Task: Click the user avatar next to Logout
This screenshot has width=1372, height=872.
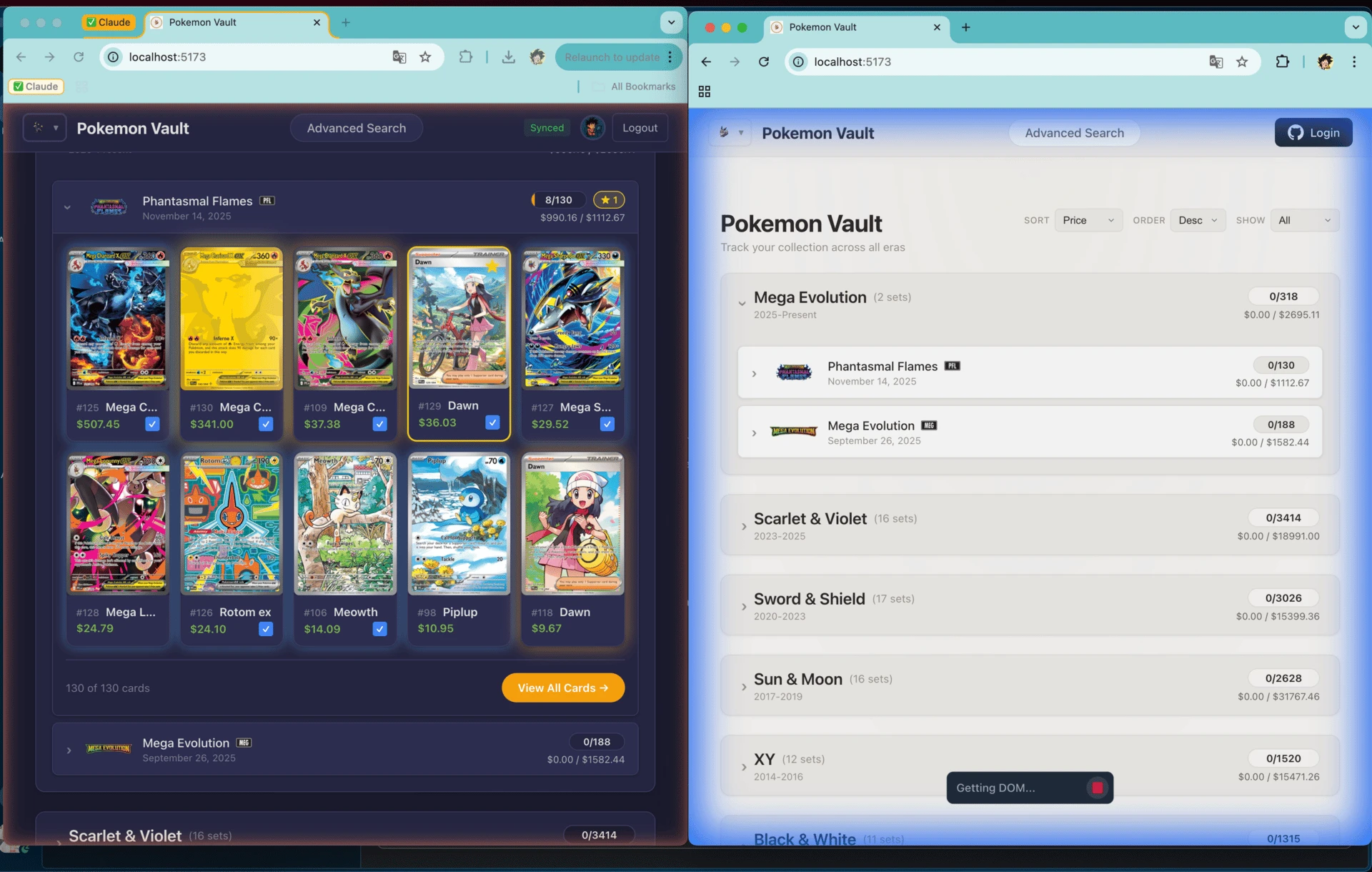Action: [592, 128]
